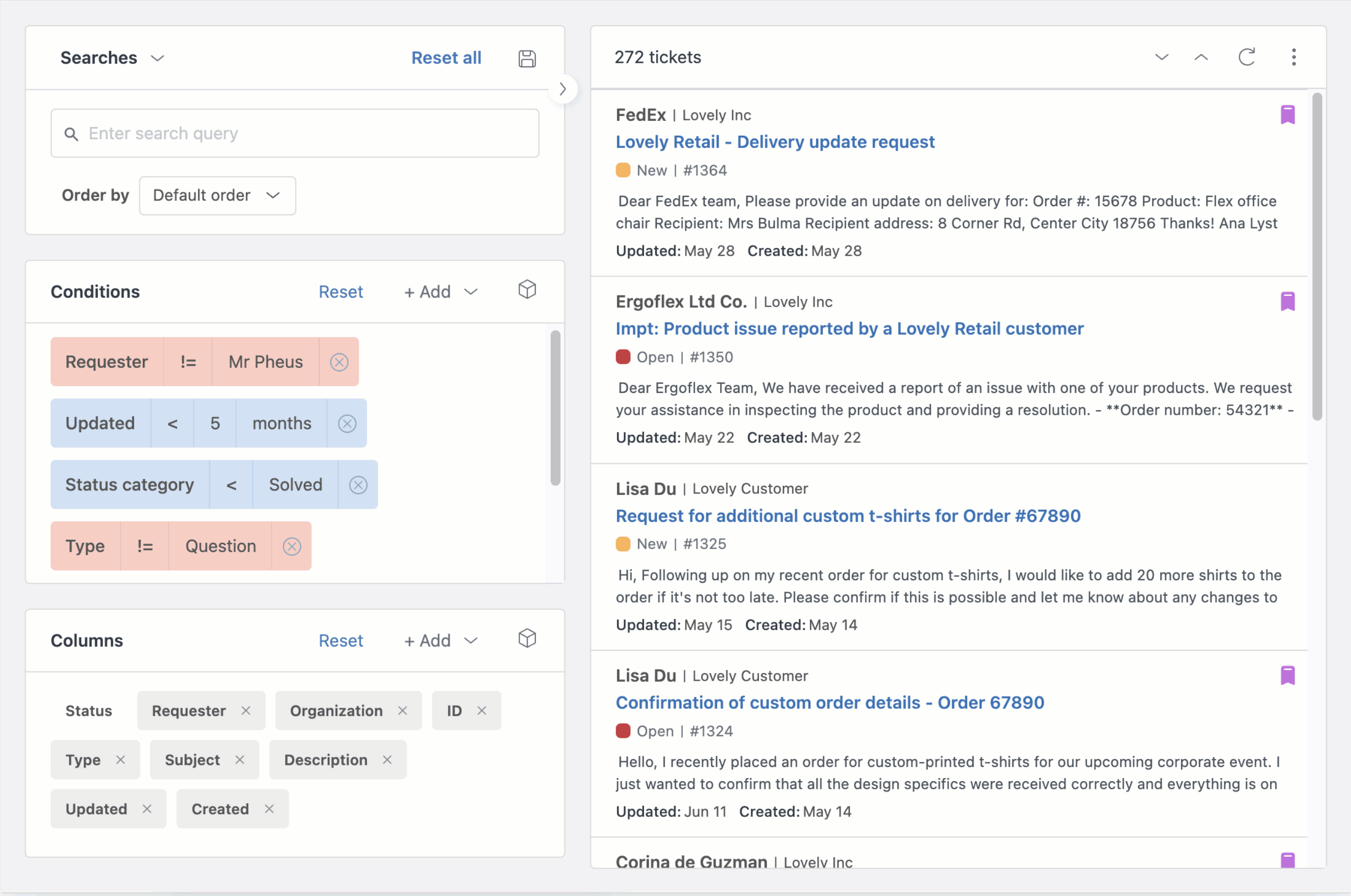Remove the Status category < Solved condition
Screen dimensions: 1351x896
(x=358, y=485)
